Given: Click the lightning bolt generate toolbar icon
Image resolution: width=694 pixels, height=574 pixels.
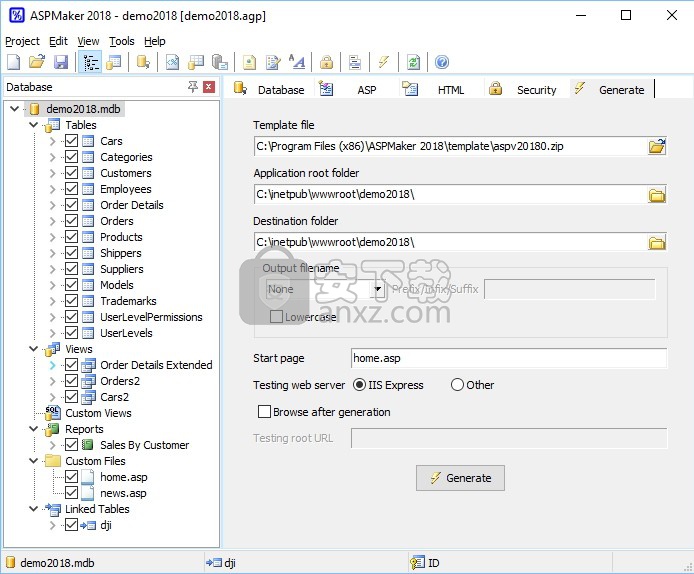Looking at the screenshot, I should coord(384,62).
